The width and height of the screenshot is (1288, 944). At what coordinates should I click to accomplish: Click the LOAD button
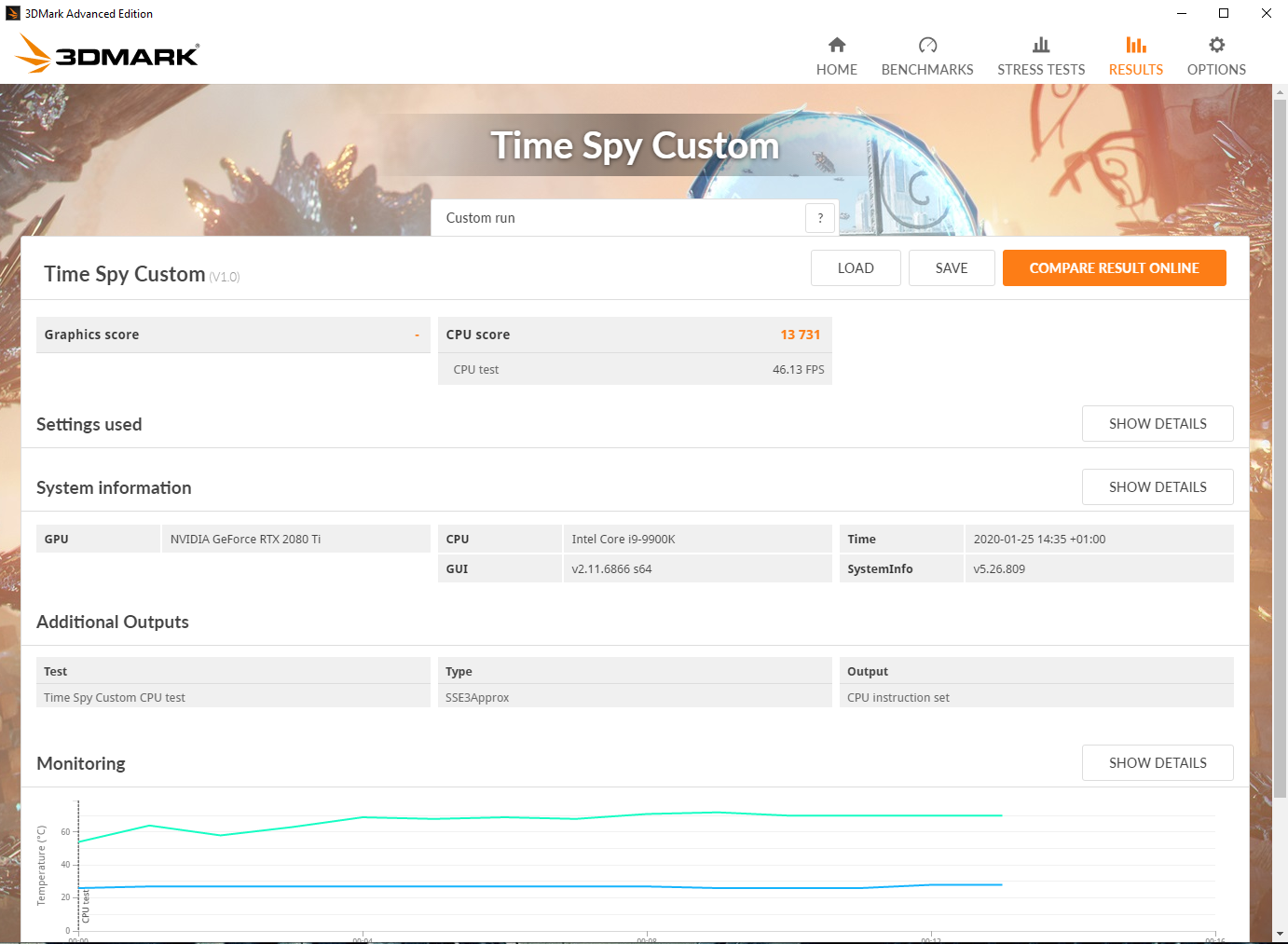(x=856, y=267)
